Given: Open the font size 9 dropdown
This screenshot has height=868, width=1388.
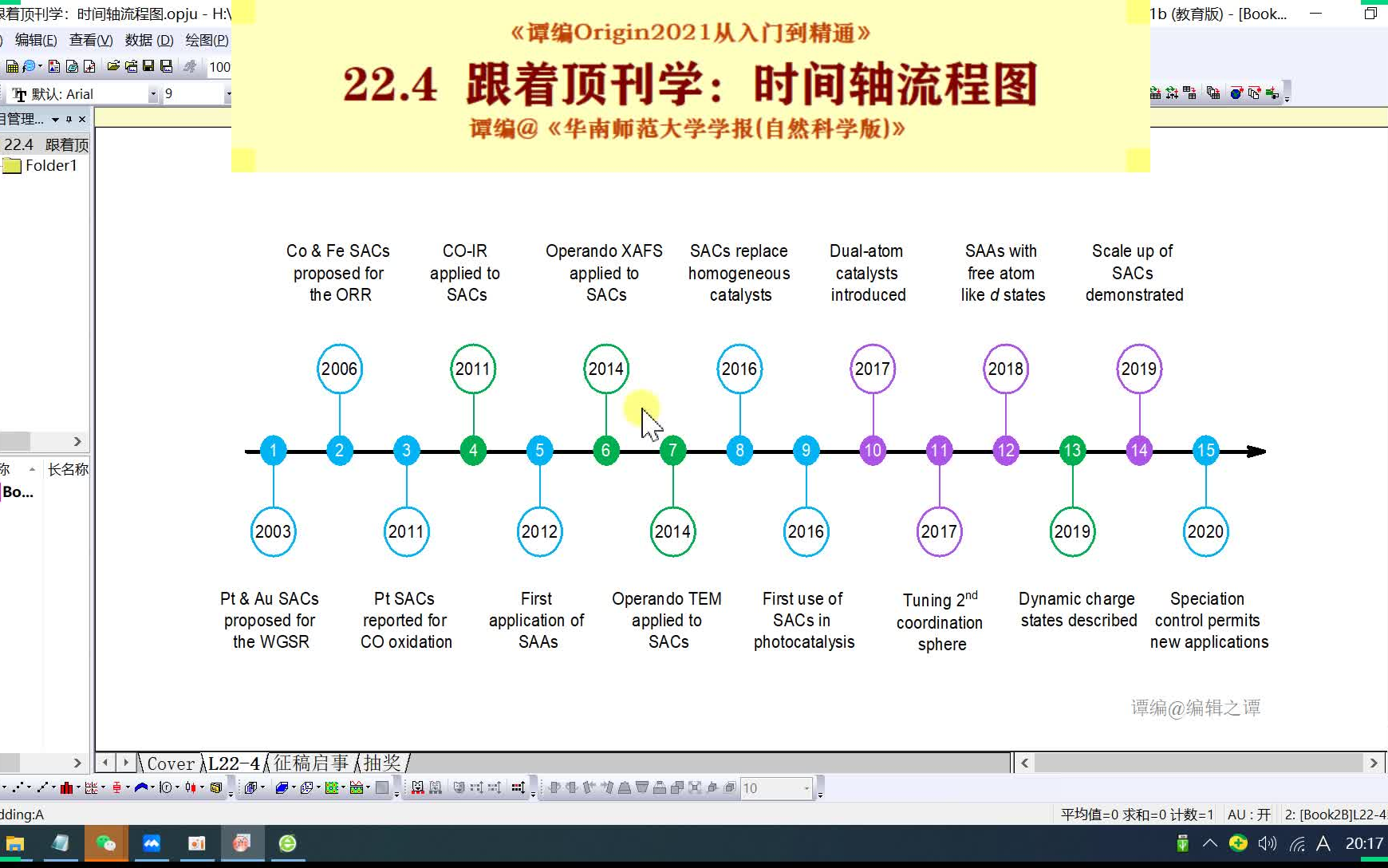Looking at the screenshot, I should [228, 94].
